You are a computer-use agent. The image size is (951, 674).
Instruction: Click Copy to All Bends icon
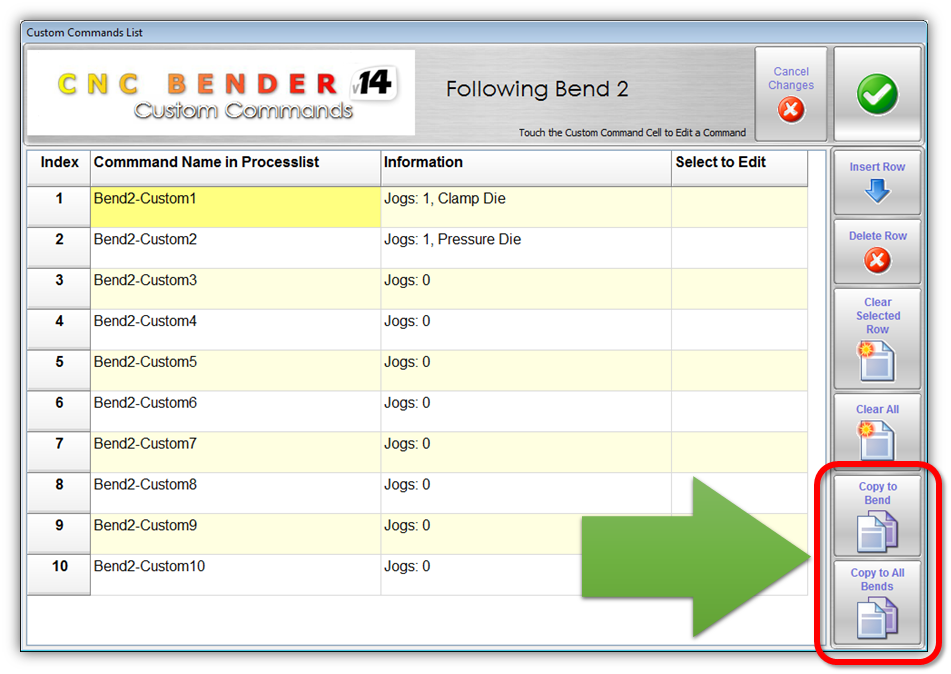[x=877, y=616]
